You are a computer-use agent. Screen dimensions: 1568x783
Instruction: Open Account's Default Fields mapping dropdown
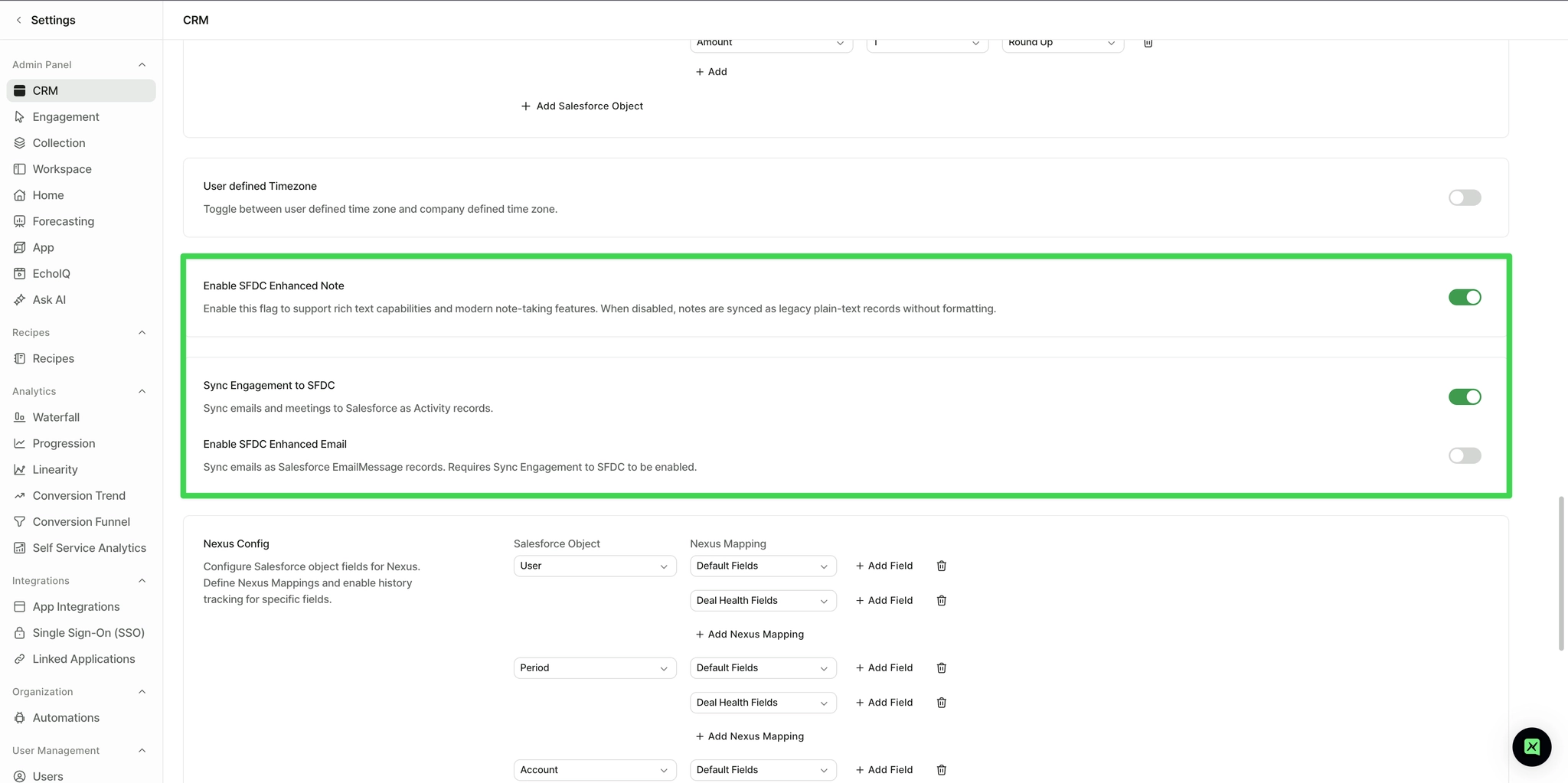point(763,769)
